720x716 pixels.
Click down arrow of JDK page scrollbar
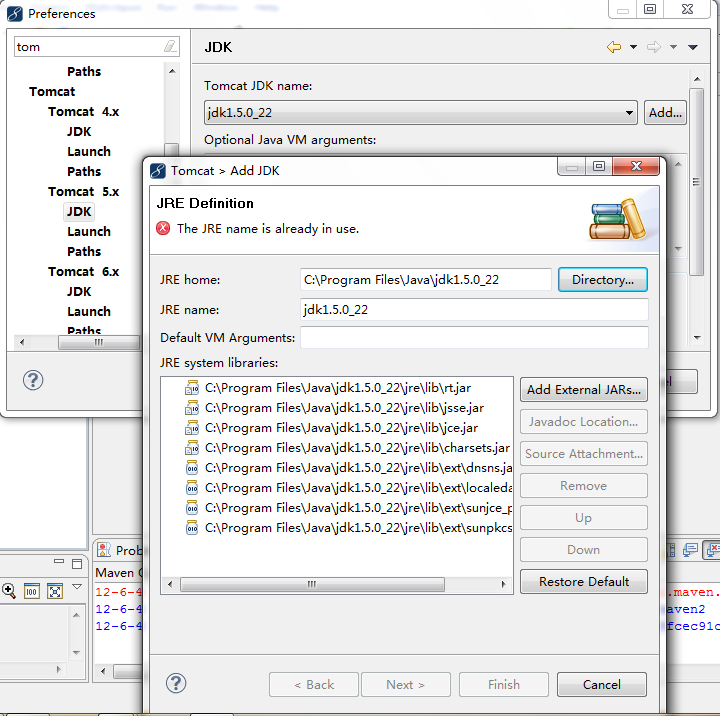(x=697, y=338)
